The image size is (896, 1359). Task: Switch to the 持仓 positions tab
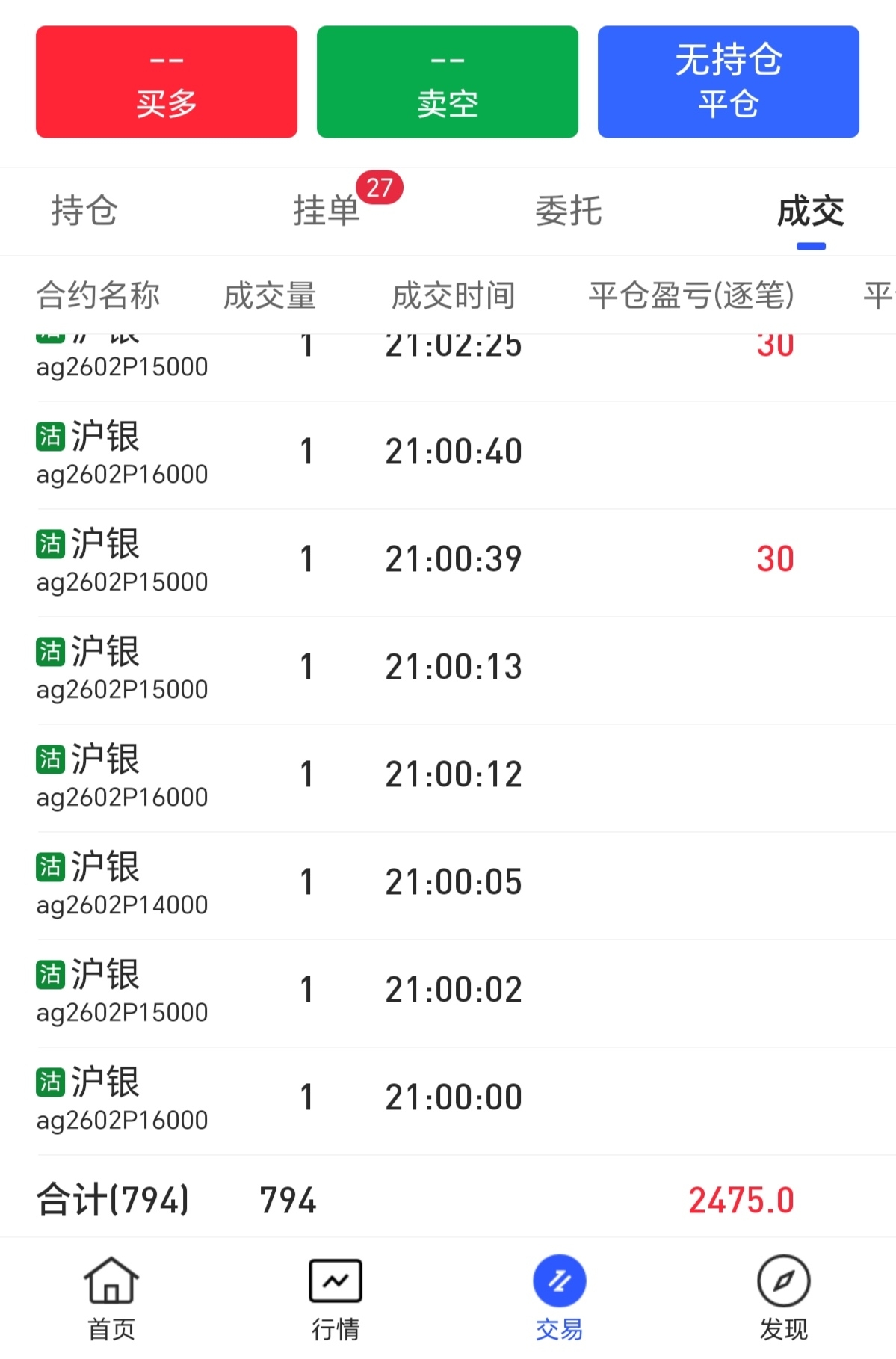[x=84, y=211]
